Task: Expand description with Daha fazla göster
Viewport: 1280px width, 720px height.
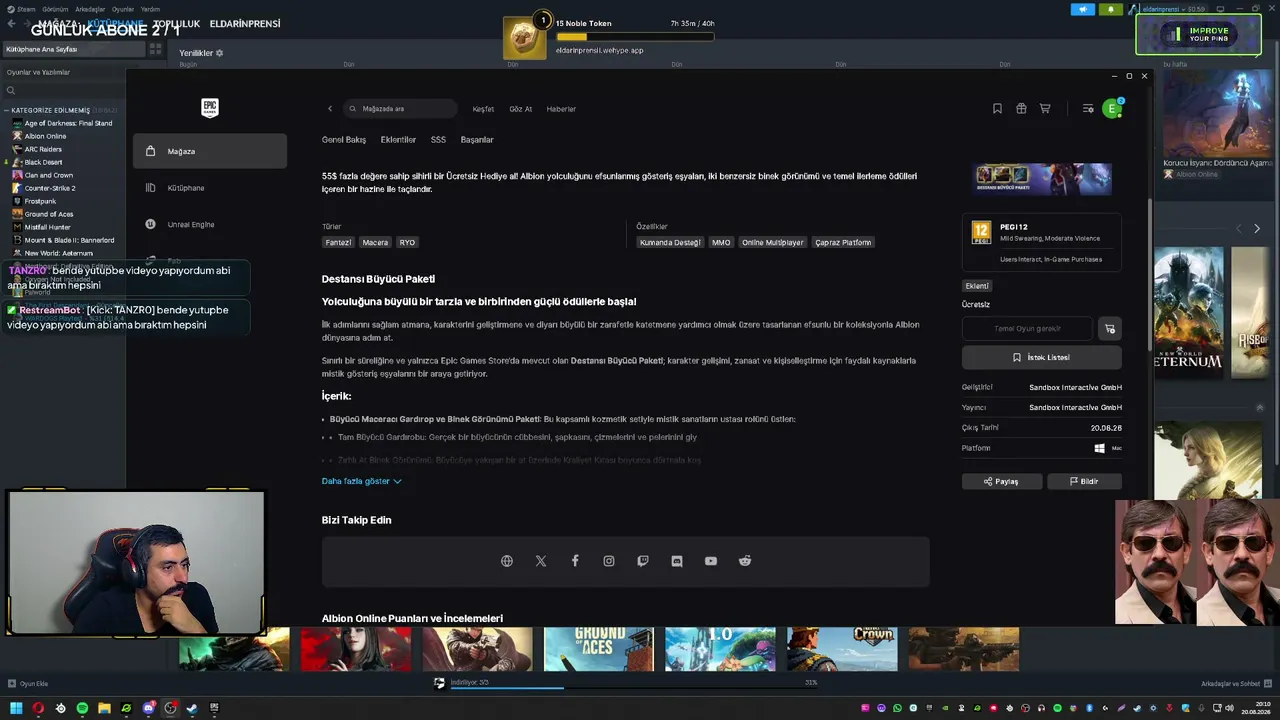Action: (361, 481)
